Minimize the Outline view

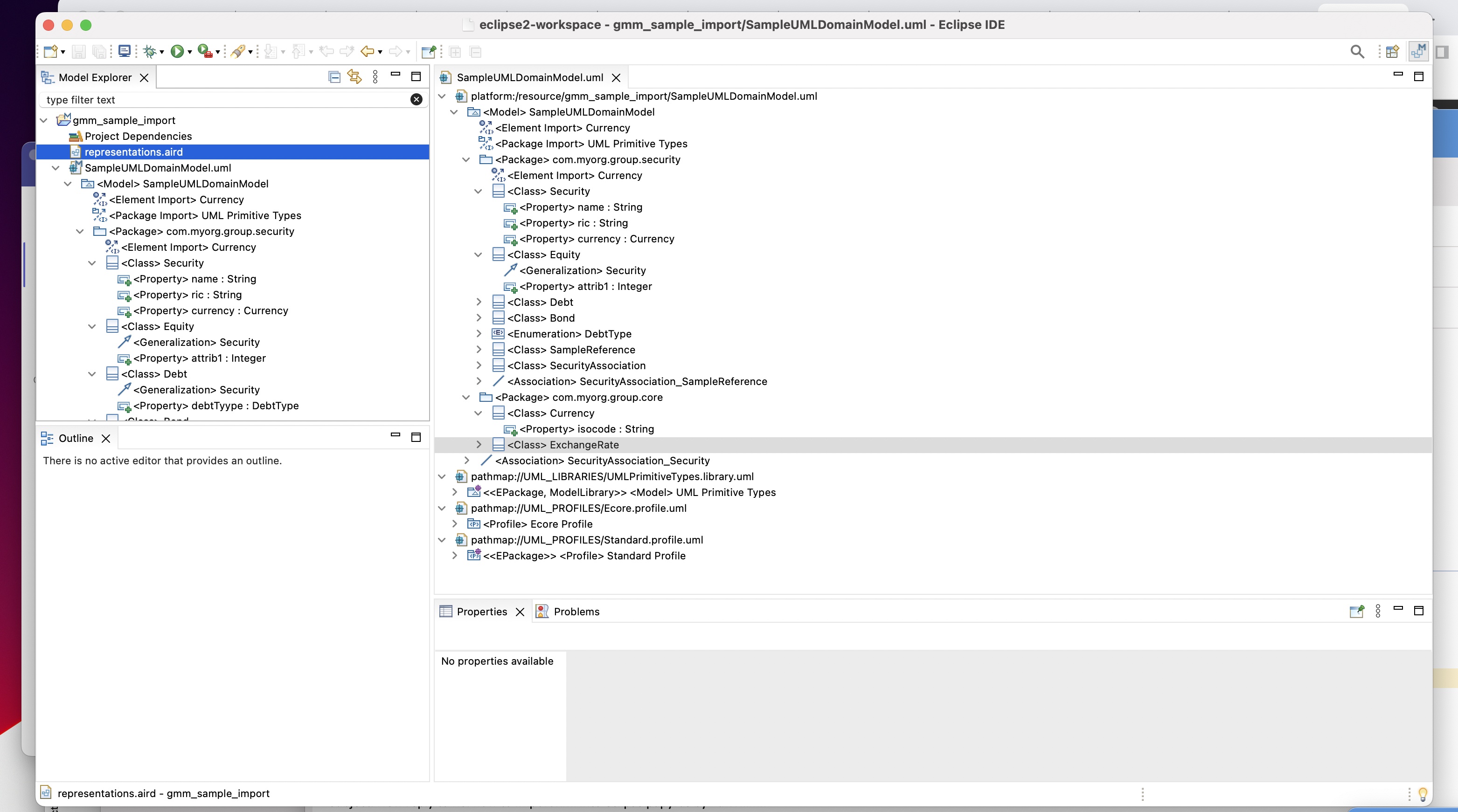396,435
